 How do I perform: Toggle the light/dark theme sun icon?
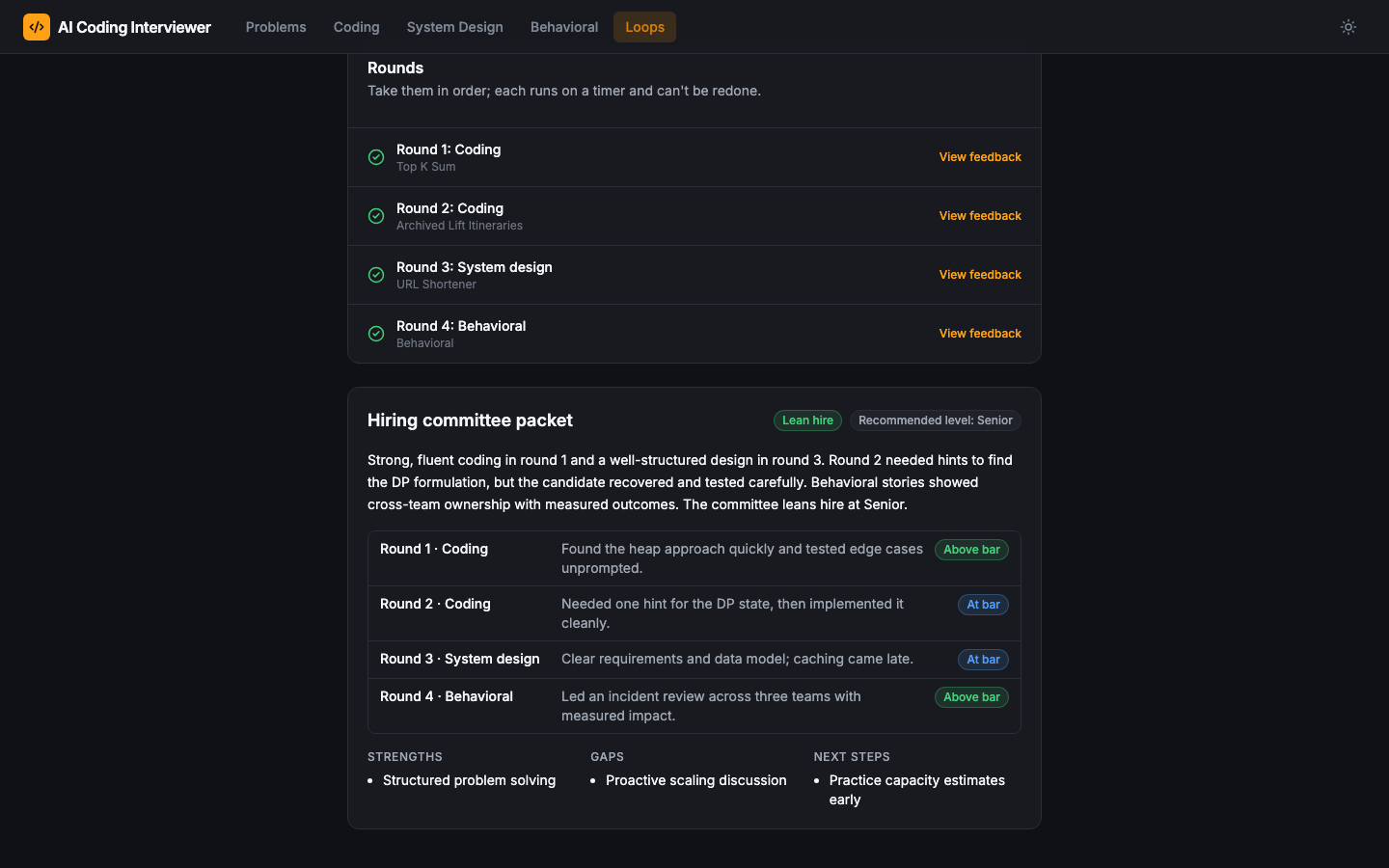(x=1348, y=27)
